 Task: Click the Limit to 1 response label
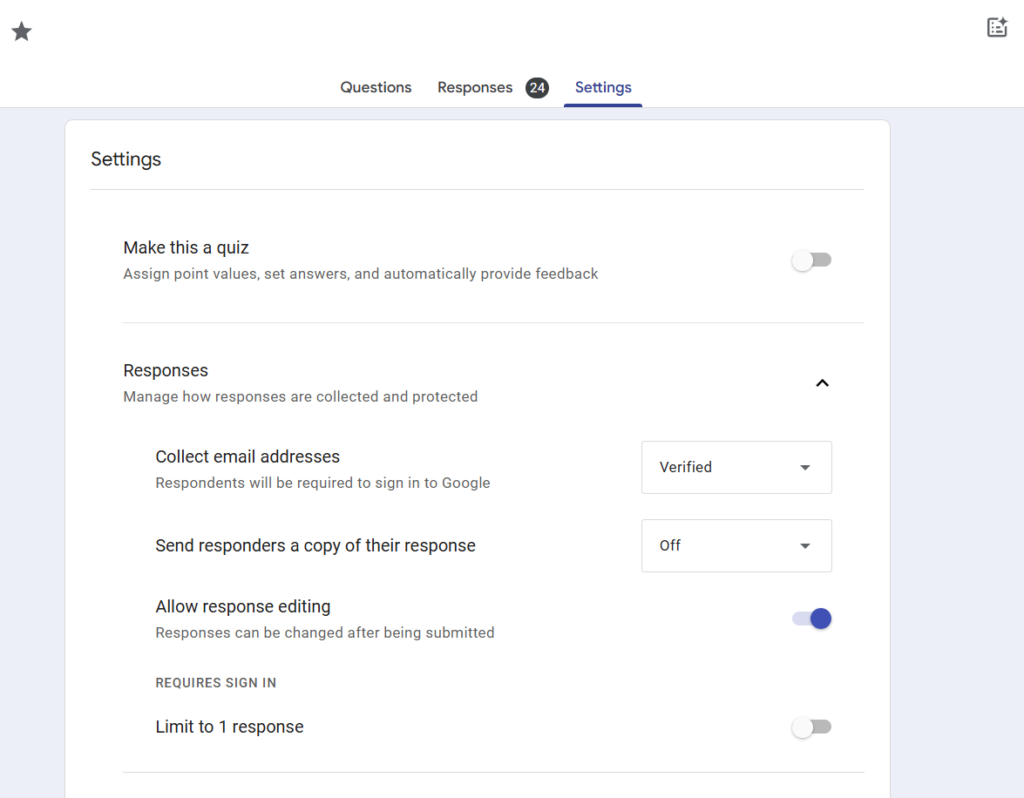click(x=229, y=727)
